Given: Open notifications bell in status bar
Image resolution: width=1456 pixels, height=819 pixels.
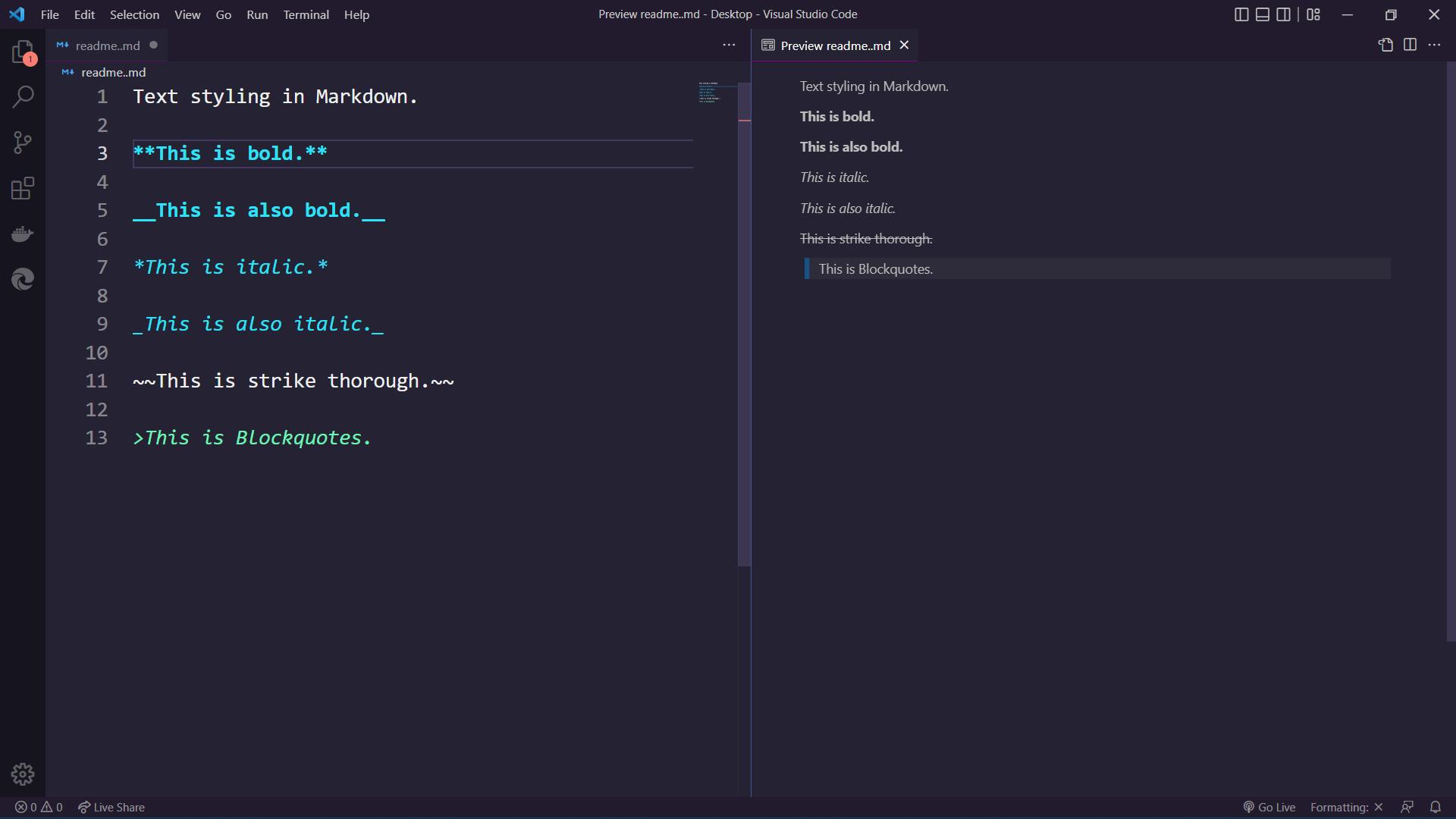Looking at the screenshot, I should [1436, 807].
